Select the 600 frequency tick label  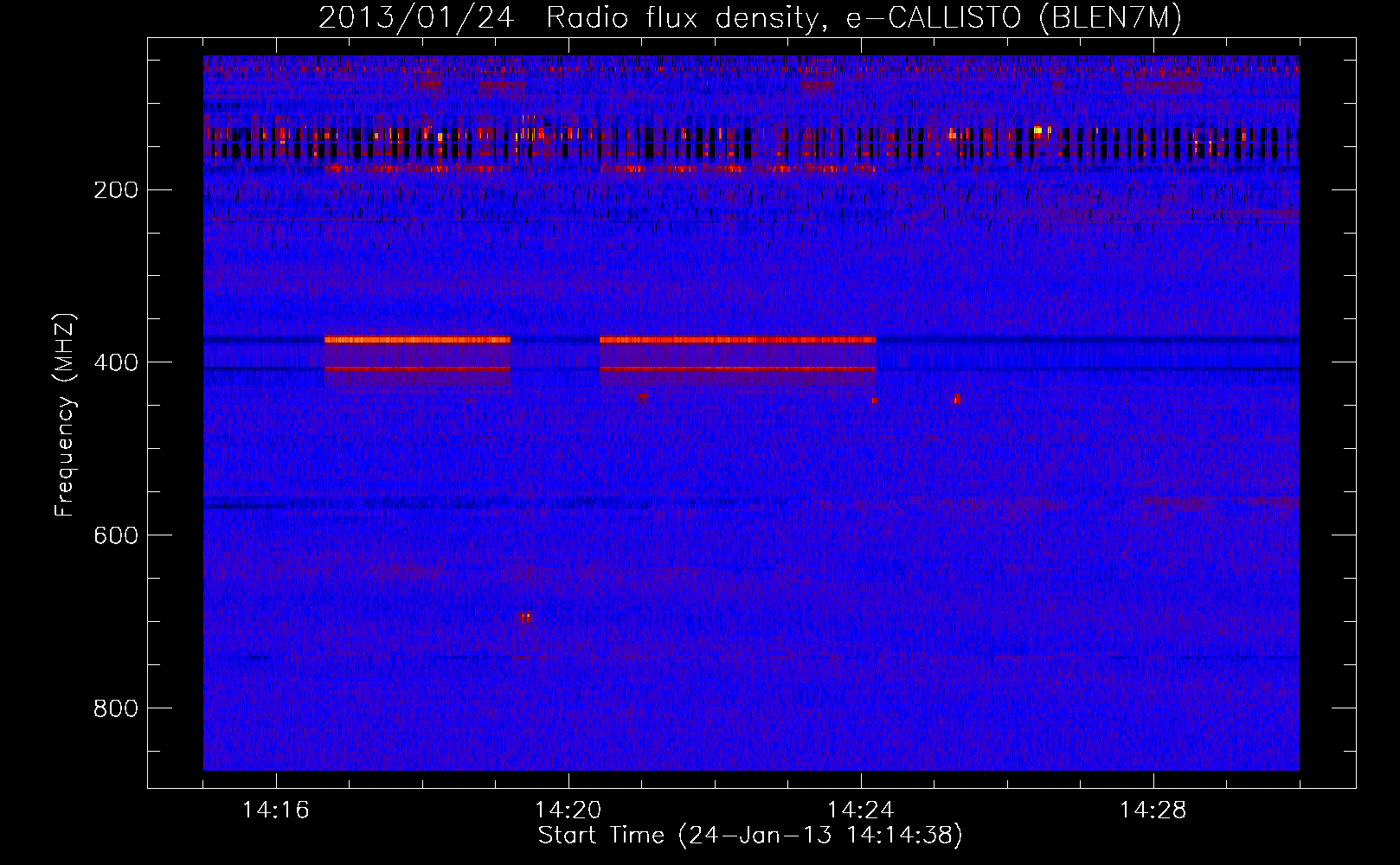coord(116,535)
